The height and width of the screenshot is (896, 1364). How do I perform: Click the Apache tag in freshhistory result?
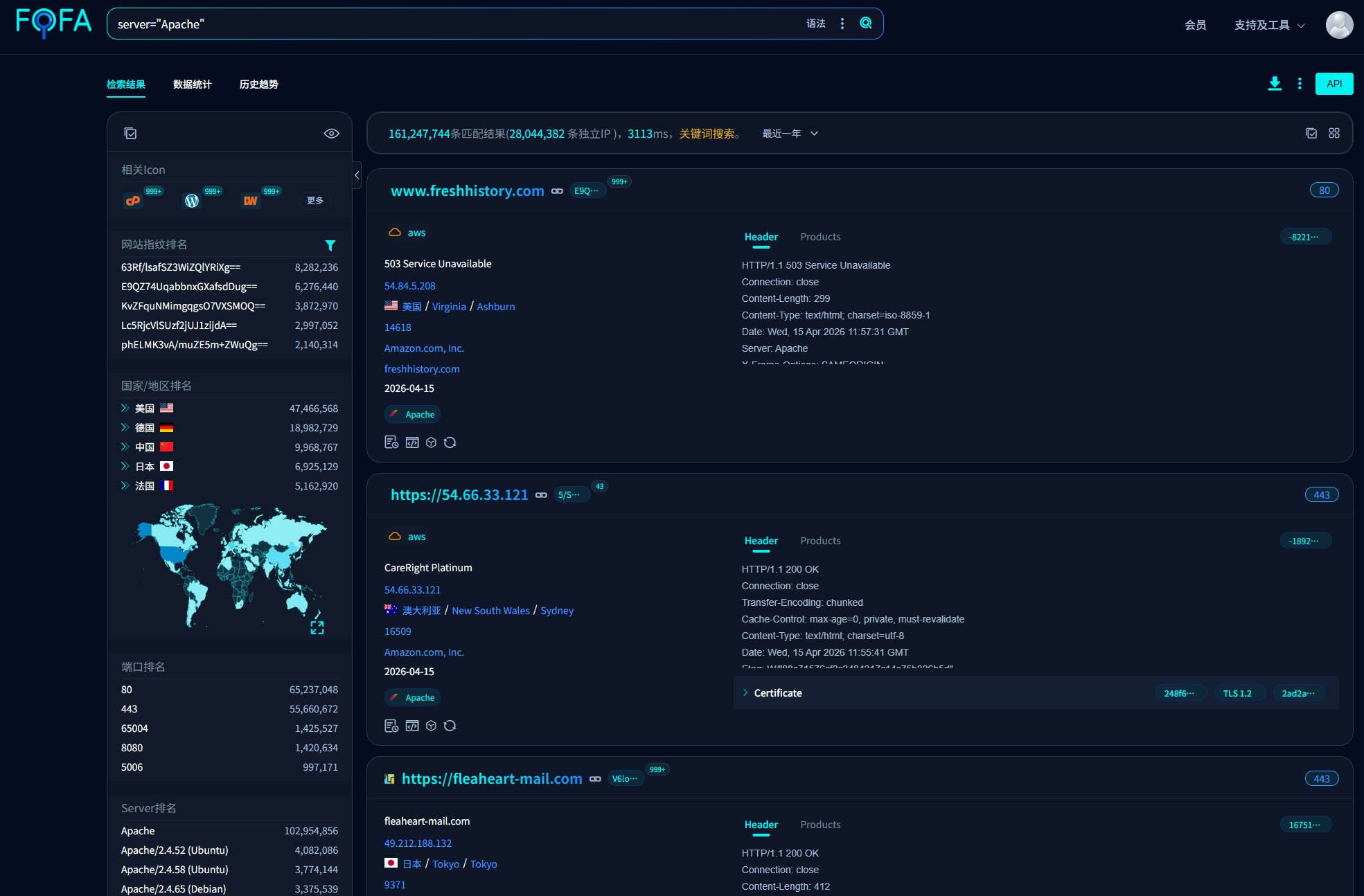(412, 414)
